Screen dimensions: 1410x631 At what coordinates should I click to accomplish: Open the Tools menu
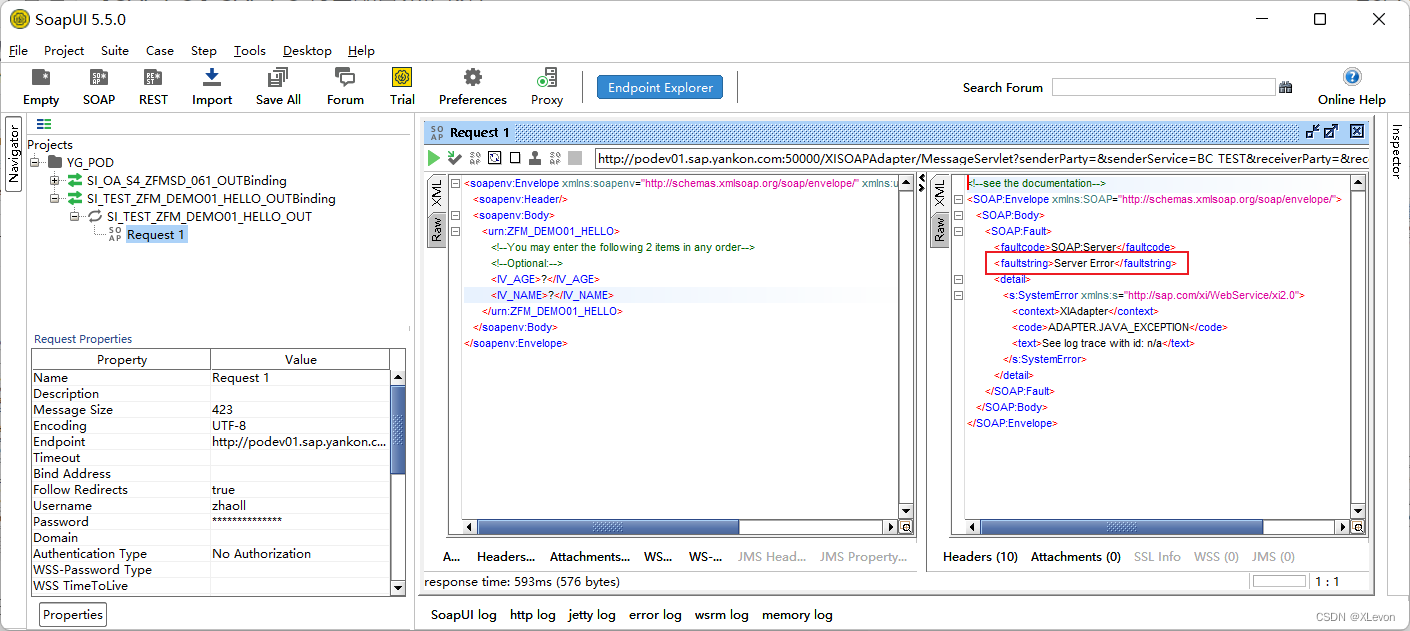coord(250,51)
